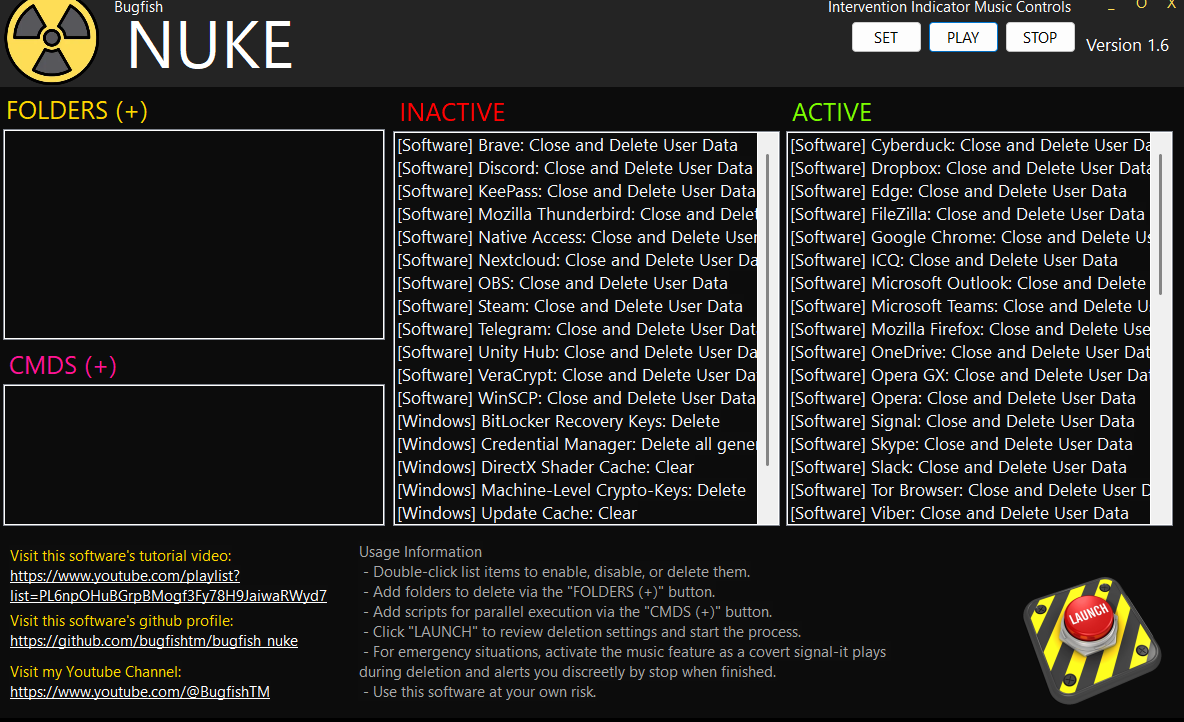
Task: Select DirectX Shader Cache: Clear entry
Action: pyautogui.click(x=576, y=467)
